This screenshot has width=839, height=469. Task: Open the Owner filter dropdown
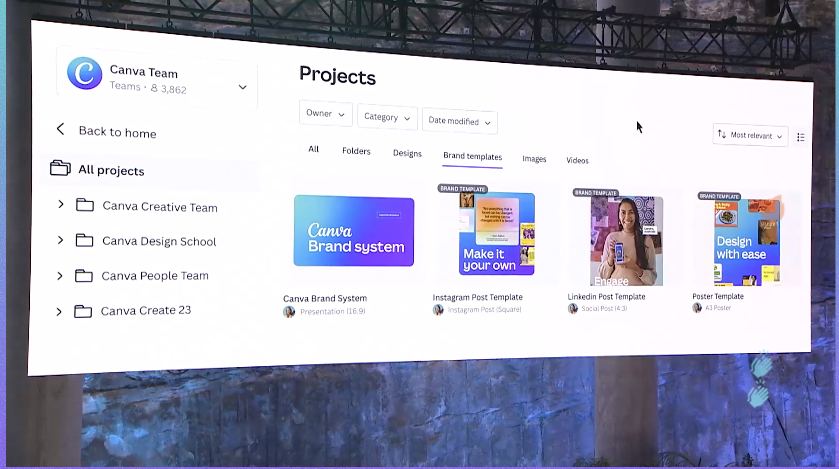(325, 114)
